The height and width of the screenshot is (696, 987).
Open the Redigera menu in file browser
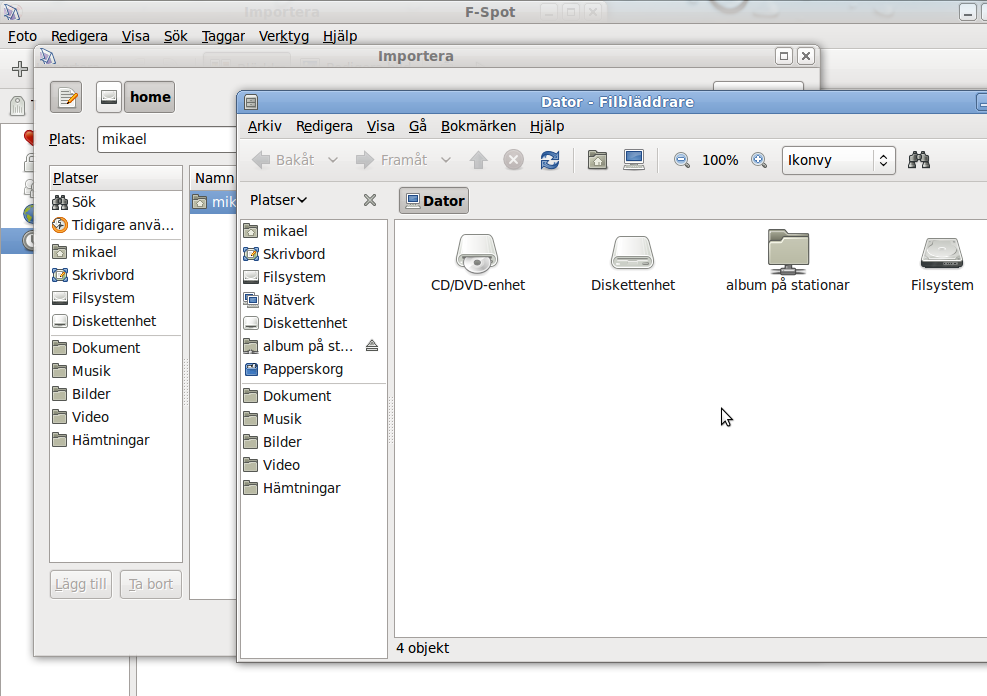click(x=324, y=126)
